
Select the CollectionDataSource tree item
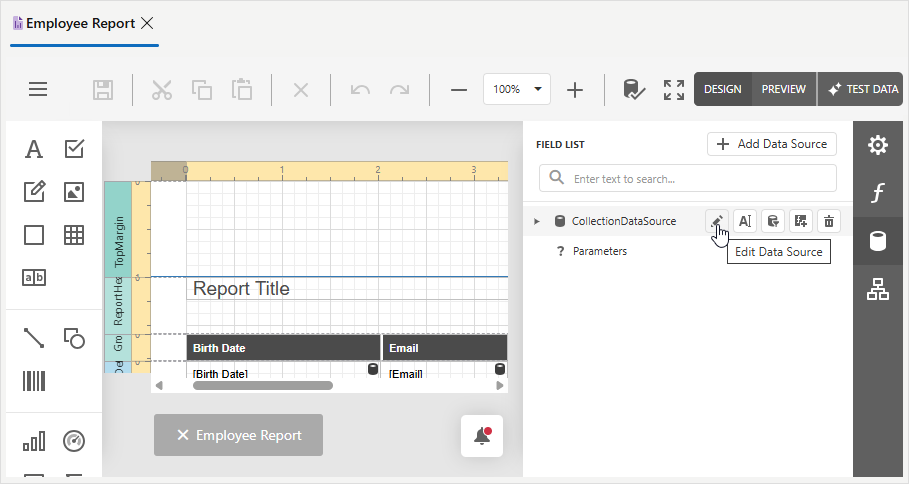(624, 221)
